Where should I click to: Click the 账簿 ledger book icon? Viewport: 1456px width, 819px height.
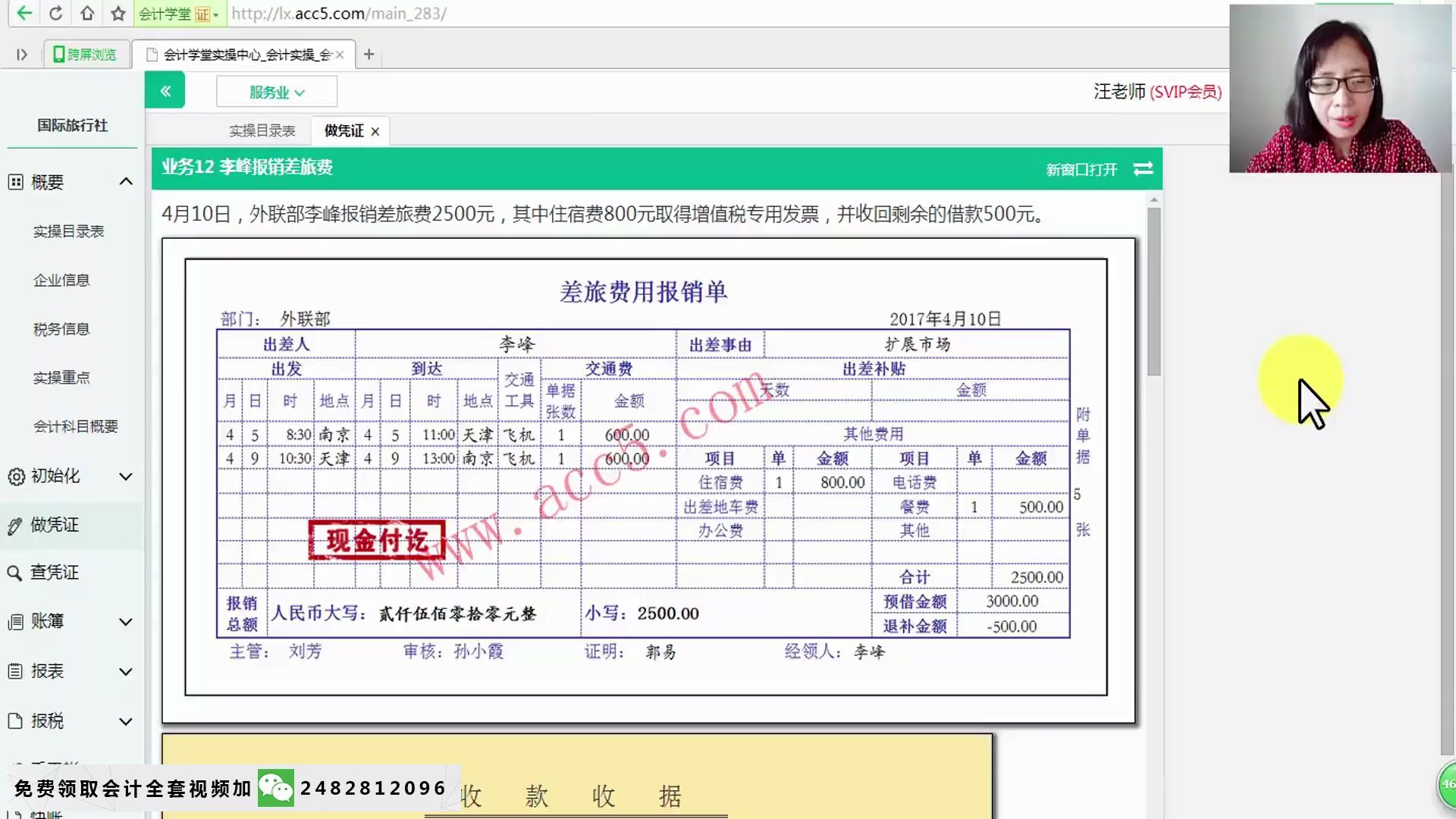tap(15, 621)
